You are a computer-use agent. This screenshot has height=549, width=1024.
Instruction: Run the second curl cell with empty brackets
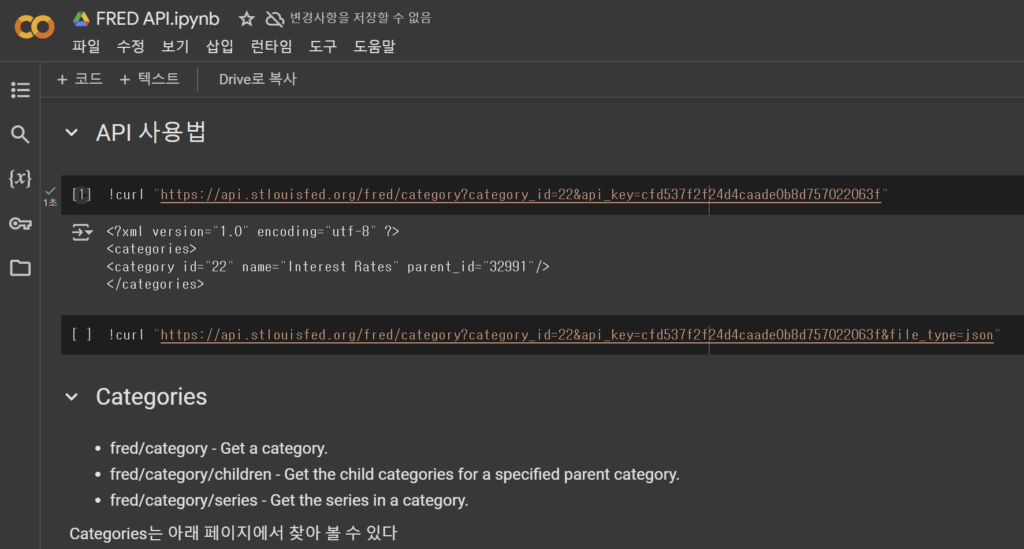point(81,335)
